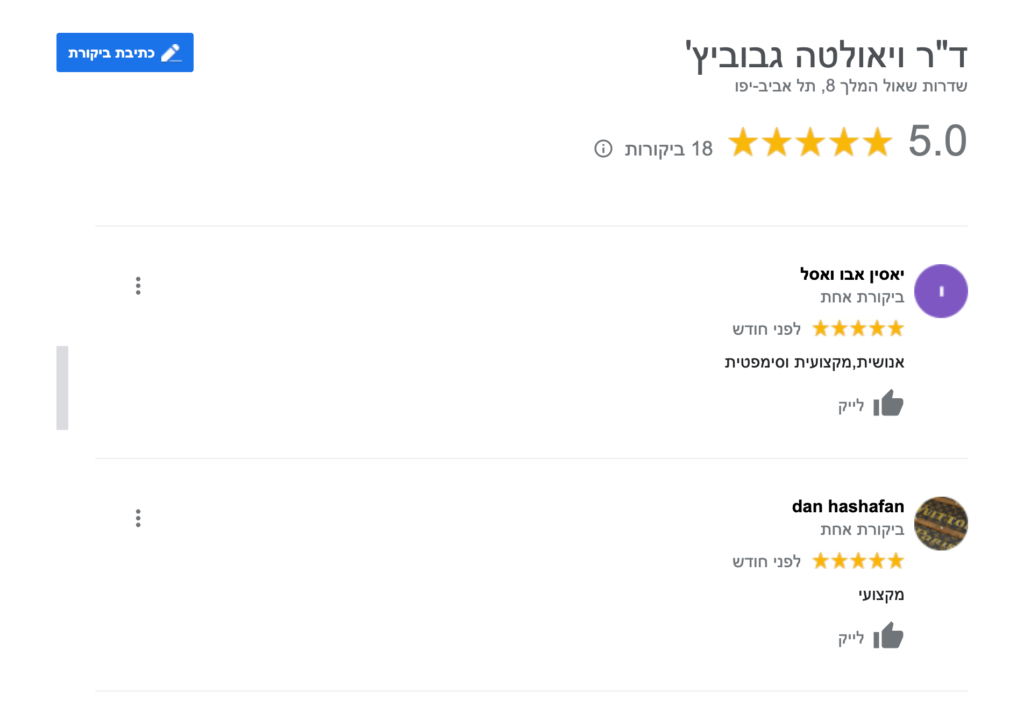Open the three-dot menu on dan hashafan's review
Image resolution: width=1024 pixels, height=720 pixels.
[137, 518]
